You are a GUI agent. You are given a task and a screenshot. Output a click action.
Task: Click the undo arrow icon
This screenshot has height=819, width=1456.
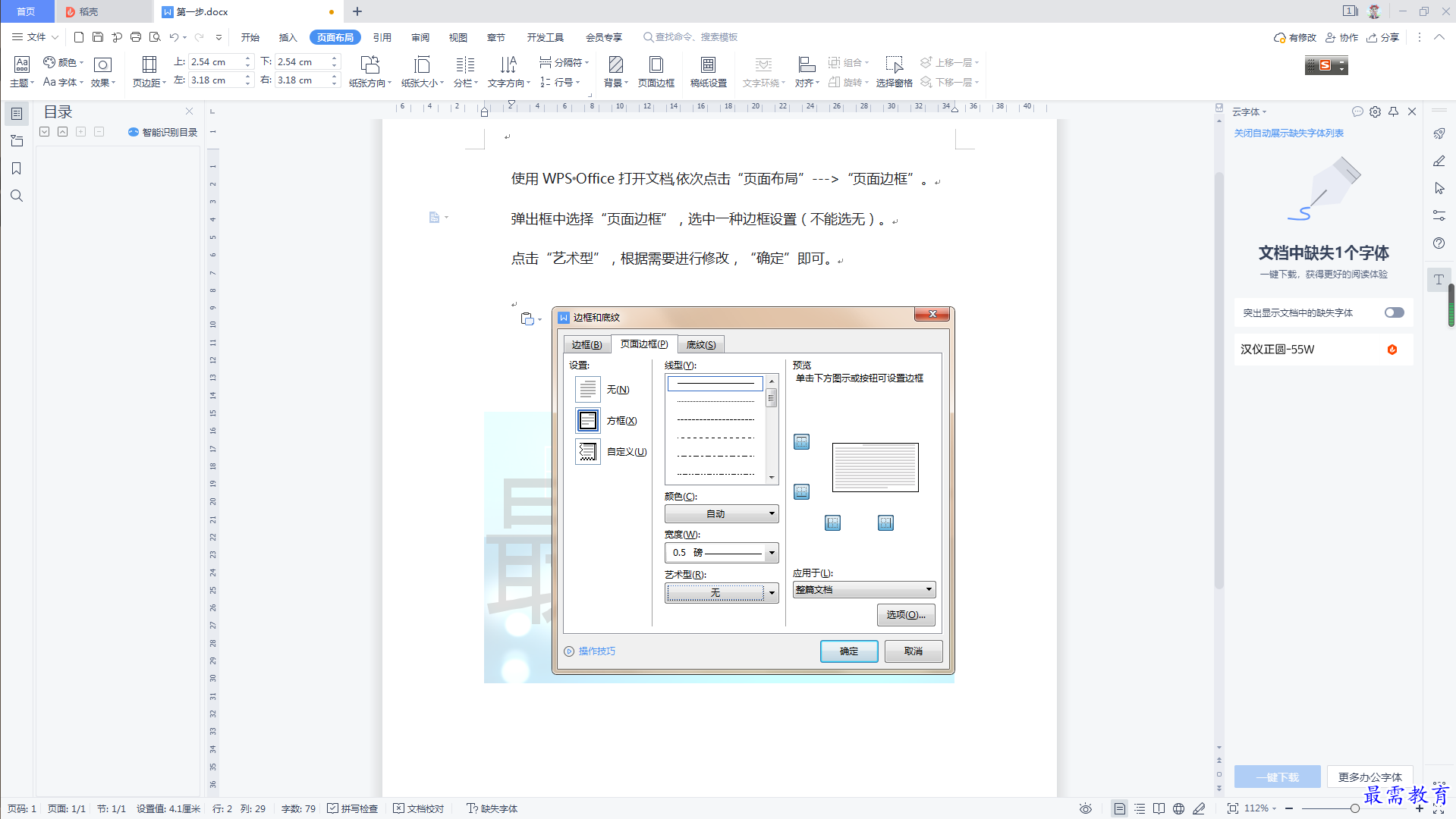174,37
